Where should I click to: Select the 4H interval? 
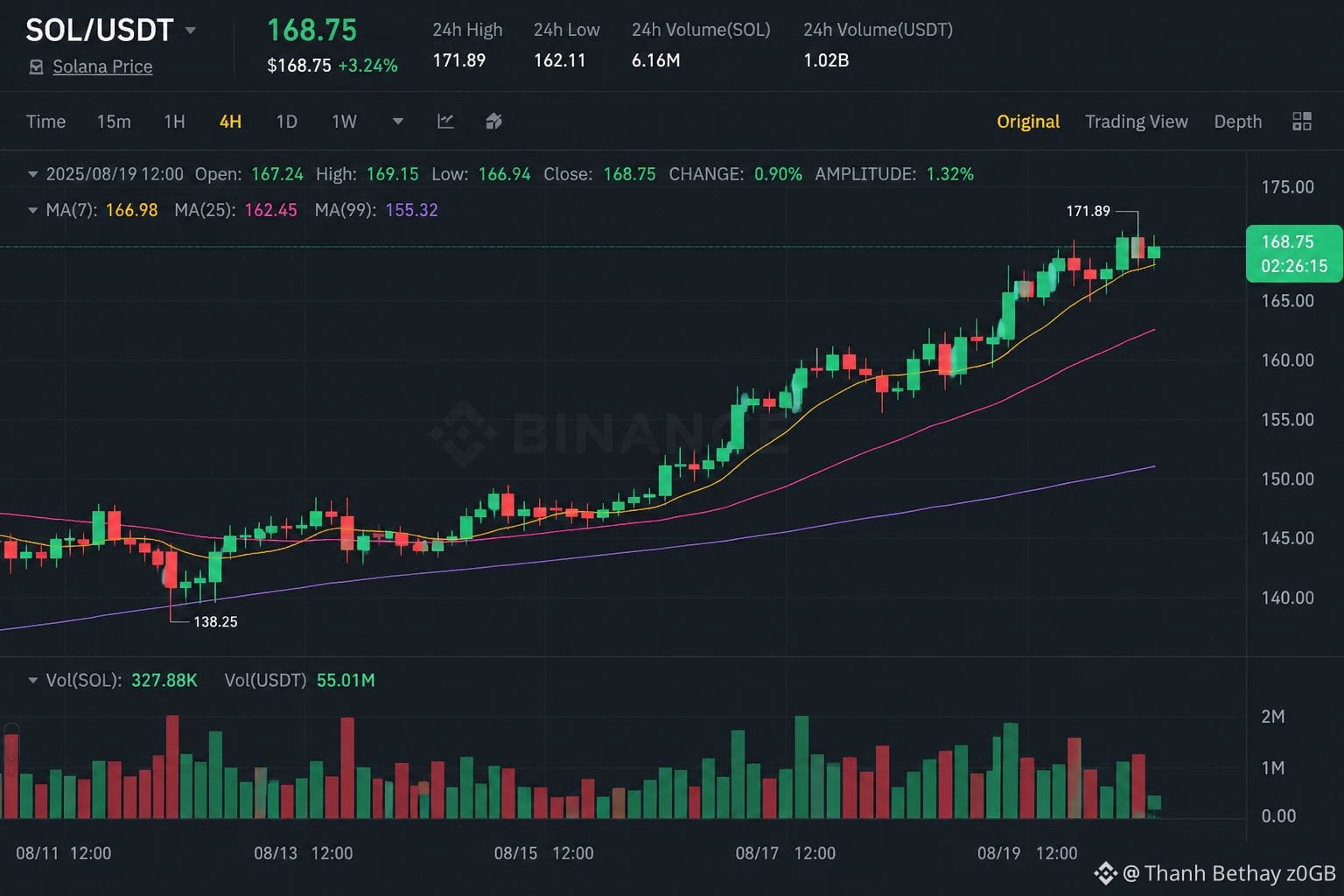click(230, 122)
